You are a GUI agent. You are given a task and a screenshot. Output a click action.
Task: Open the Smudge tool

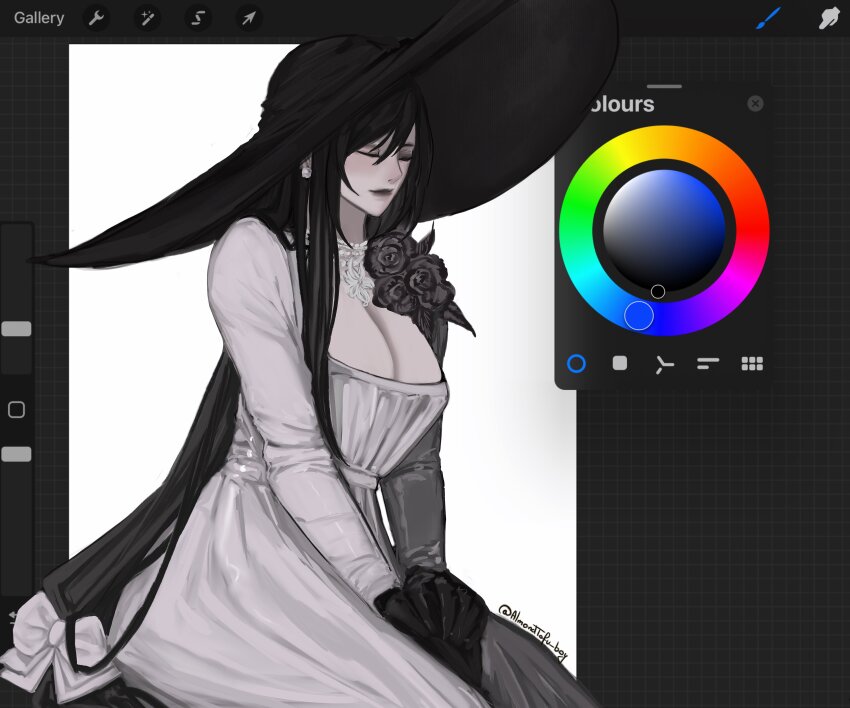click(x=830, y=17)
